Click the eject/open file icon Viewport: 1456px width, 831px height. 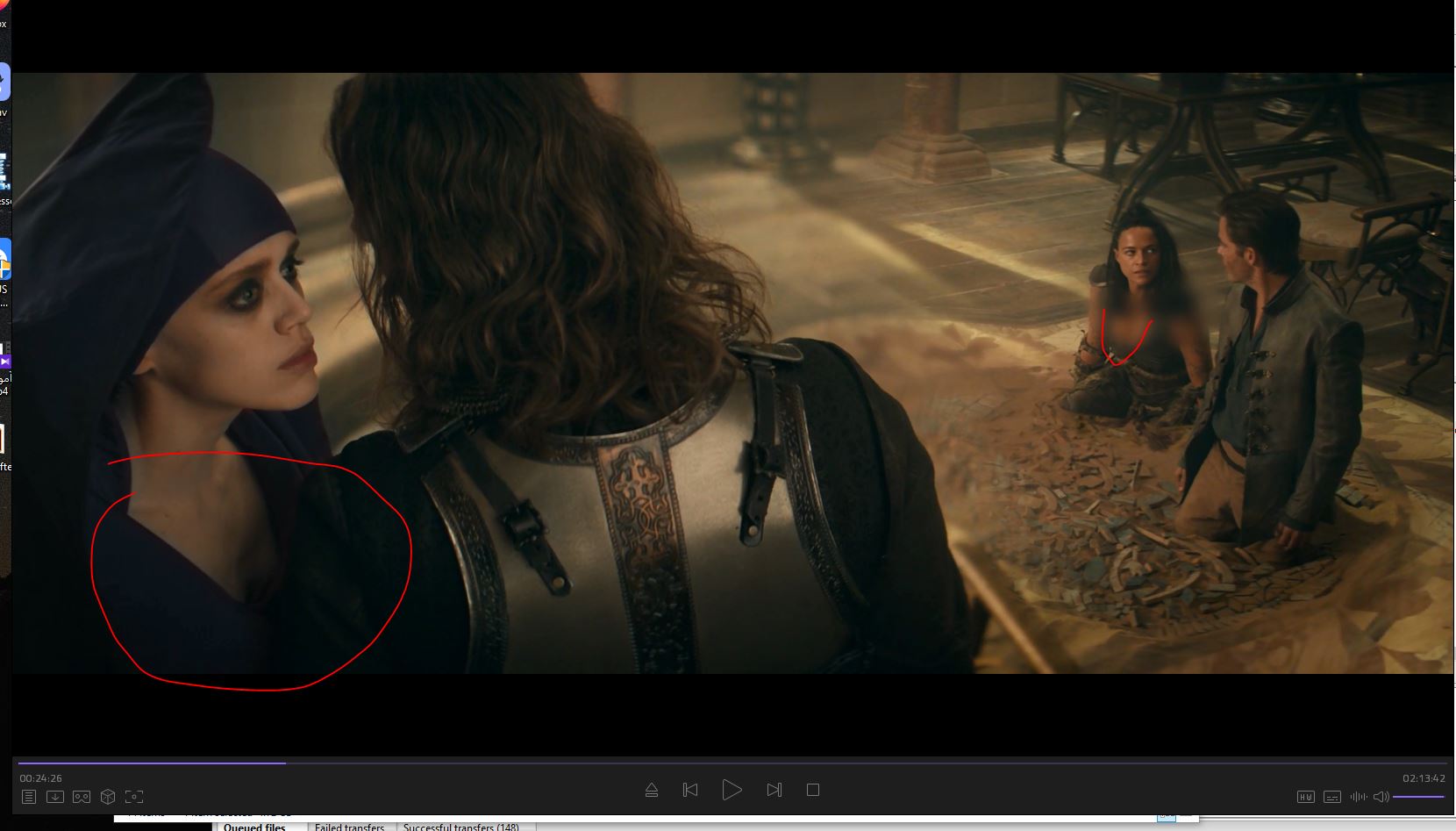pos(652,790)
